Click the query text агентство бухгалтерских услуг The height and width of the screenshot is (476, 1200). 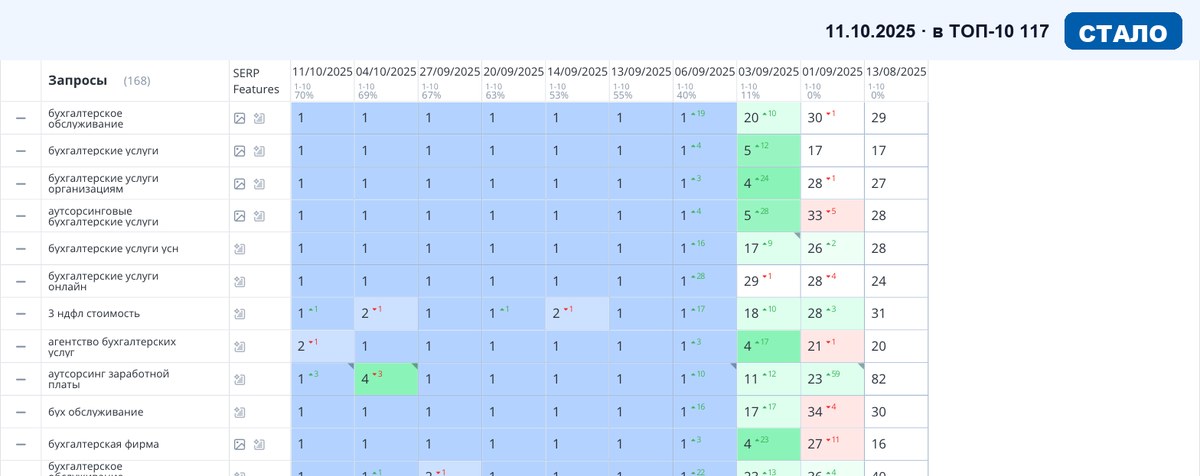112,347
